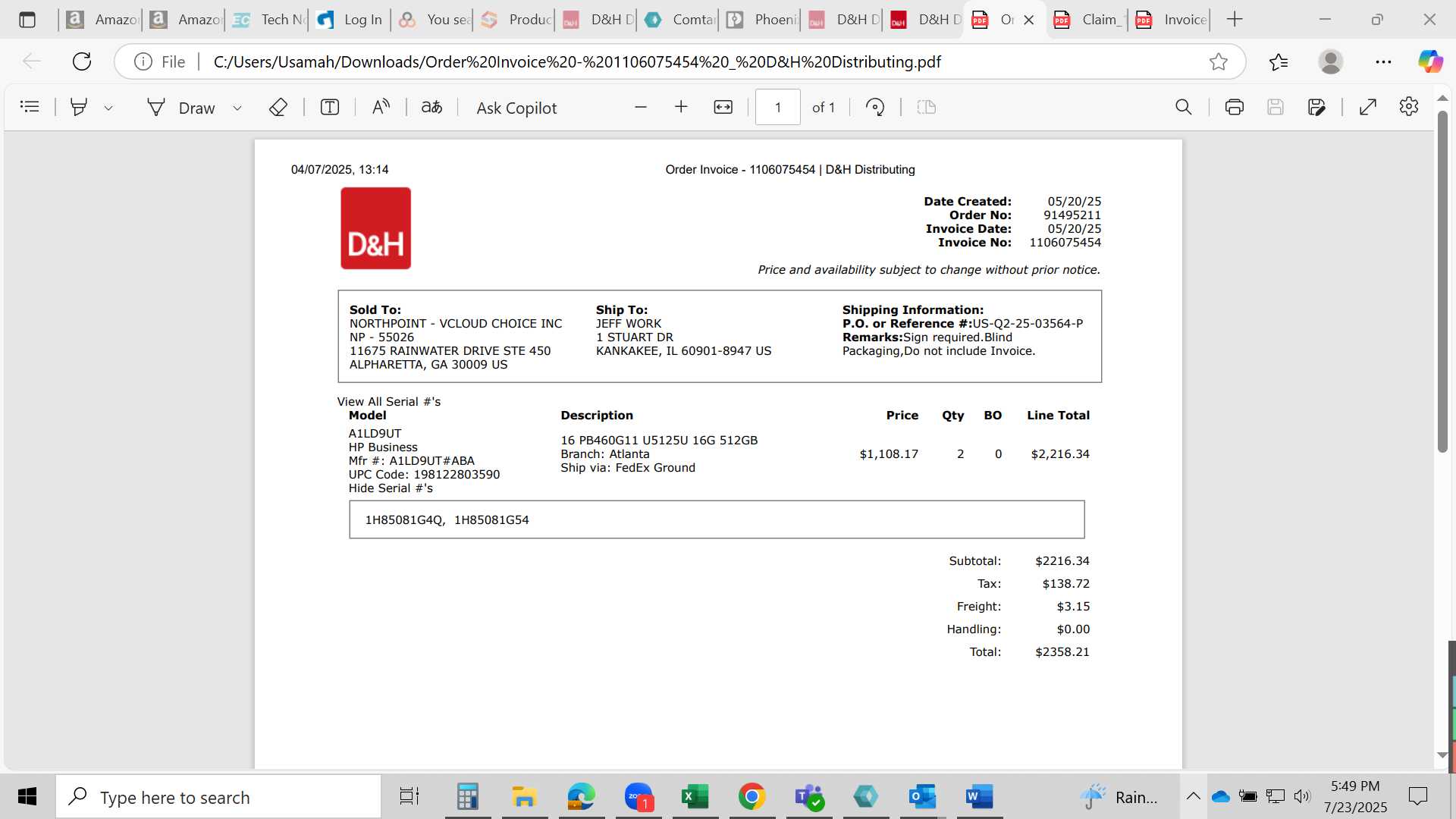This screenshot has height=819, width=1456.
Task: Switch to the You sea tab
Action: pos(434,20)
